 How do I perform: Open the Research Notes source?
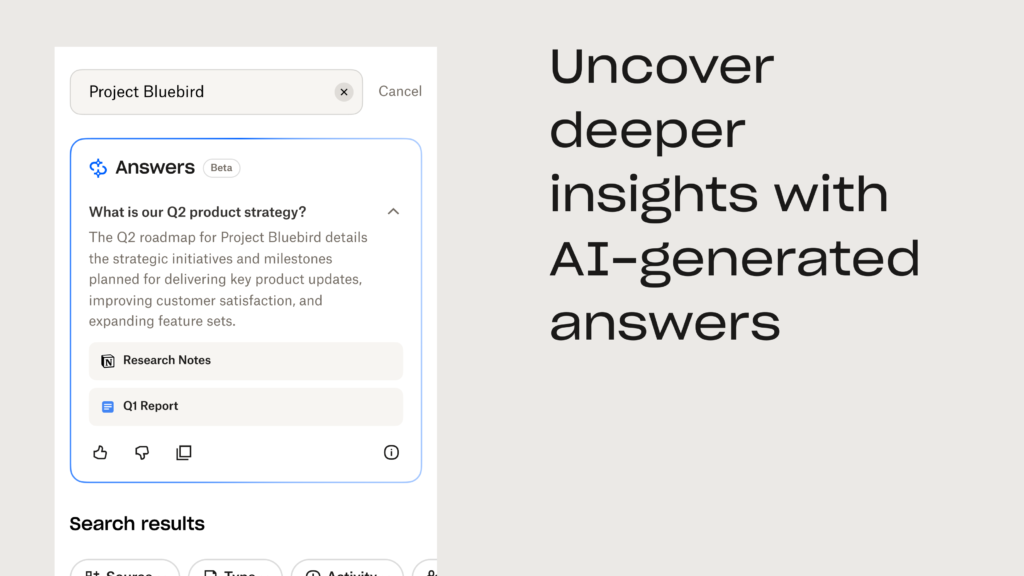[x=246, y=361]
